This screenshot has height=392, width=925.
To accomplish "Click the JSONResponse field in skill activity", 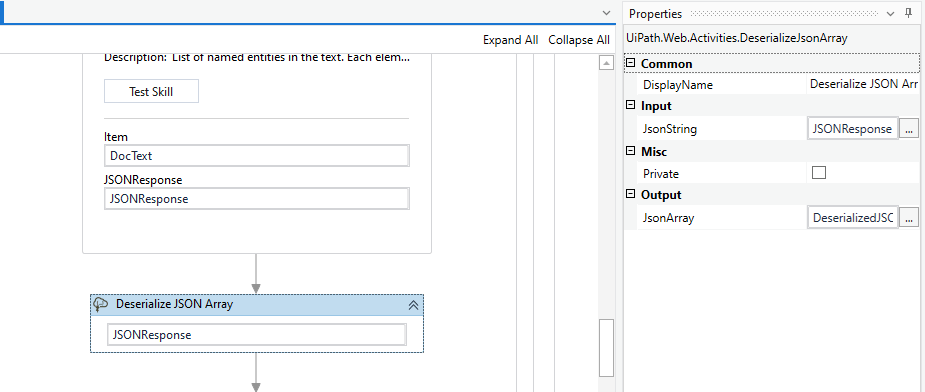I will point(257,199).
